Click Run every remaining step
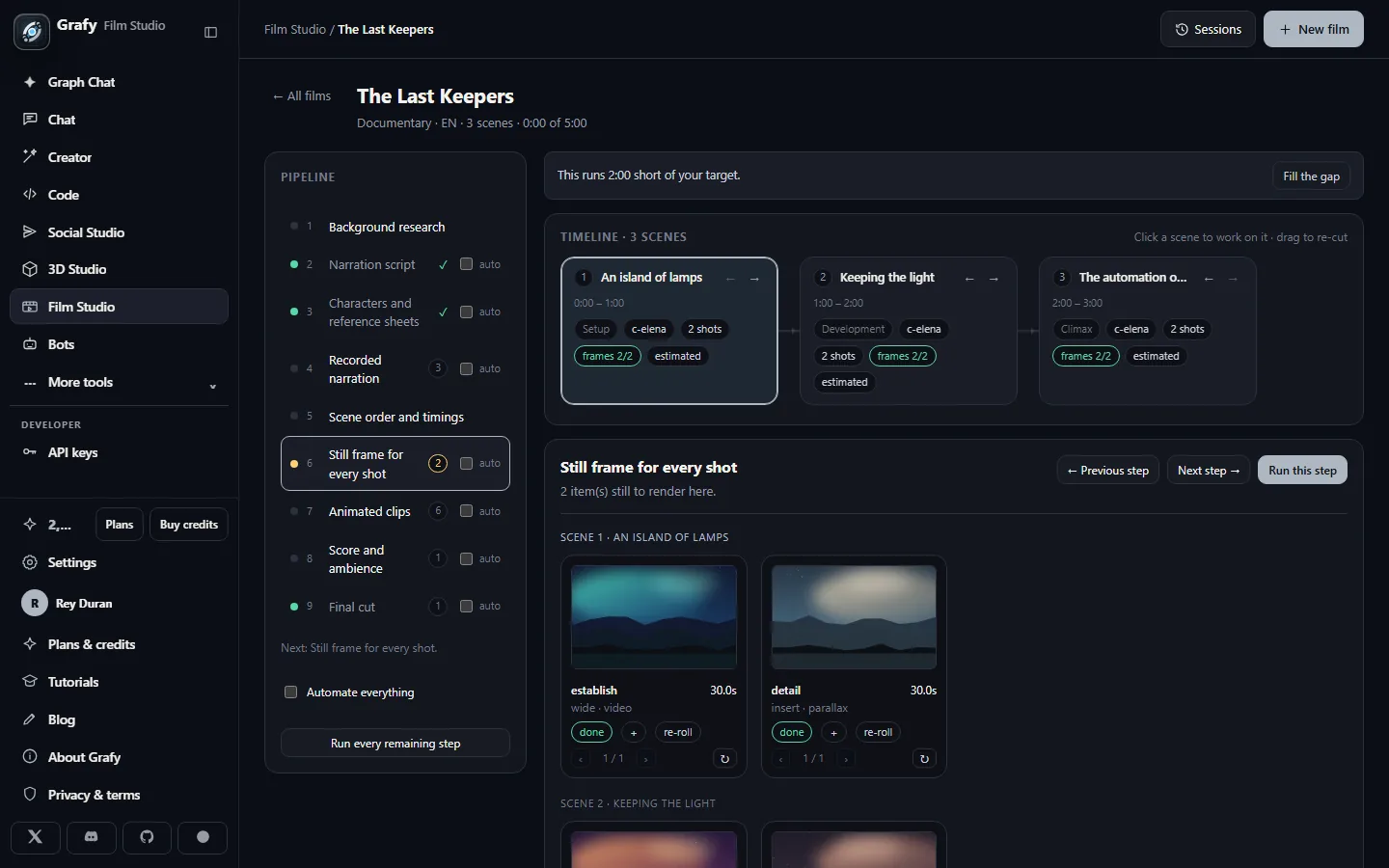1389x868 pixels. tap(395, 744)
